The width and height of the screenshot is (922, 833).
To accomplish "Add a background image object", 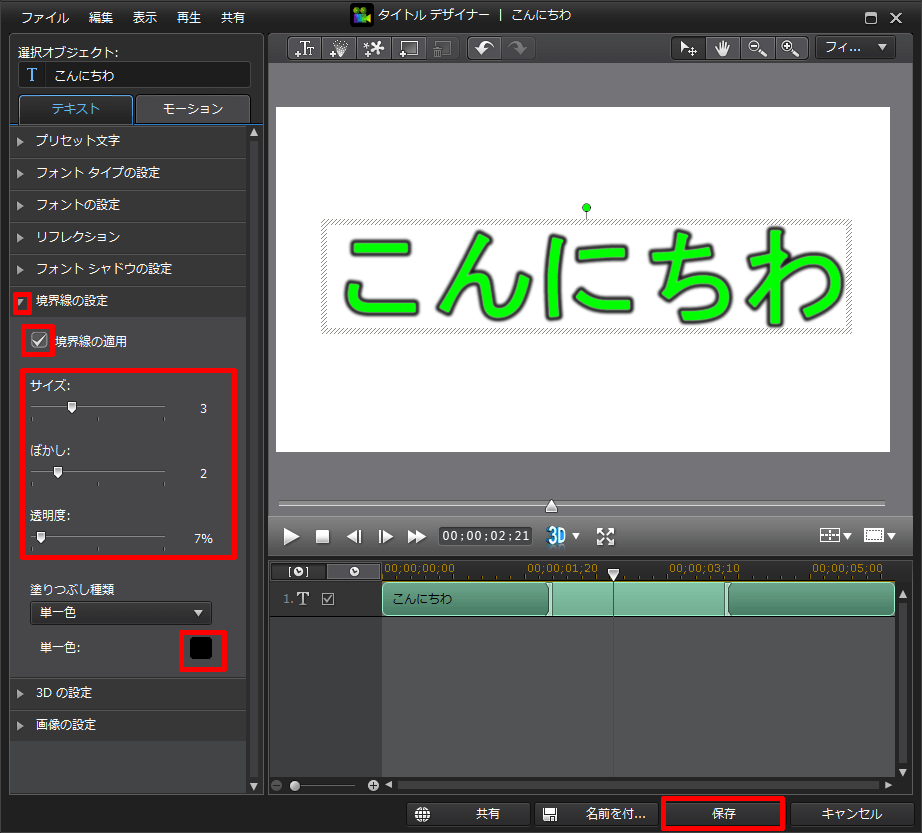I will [408, 47].
